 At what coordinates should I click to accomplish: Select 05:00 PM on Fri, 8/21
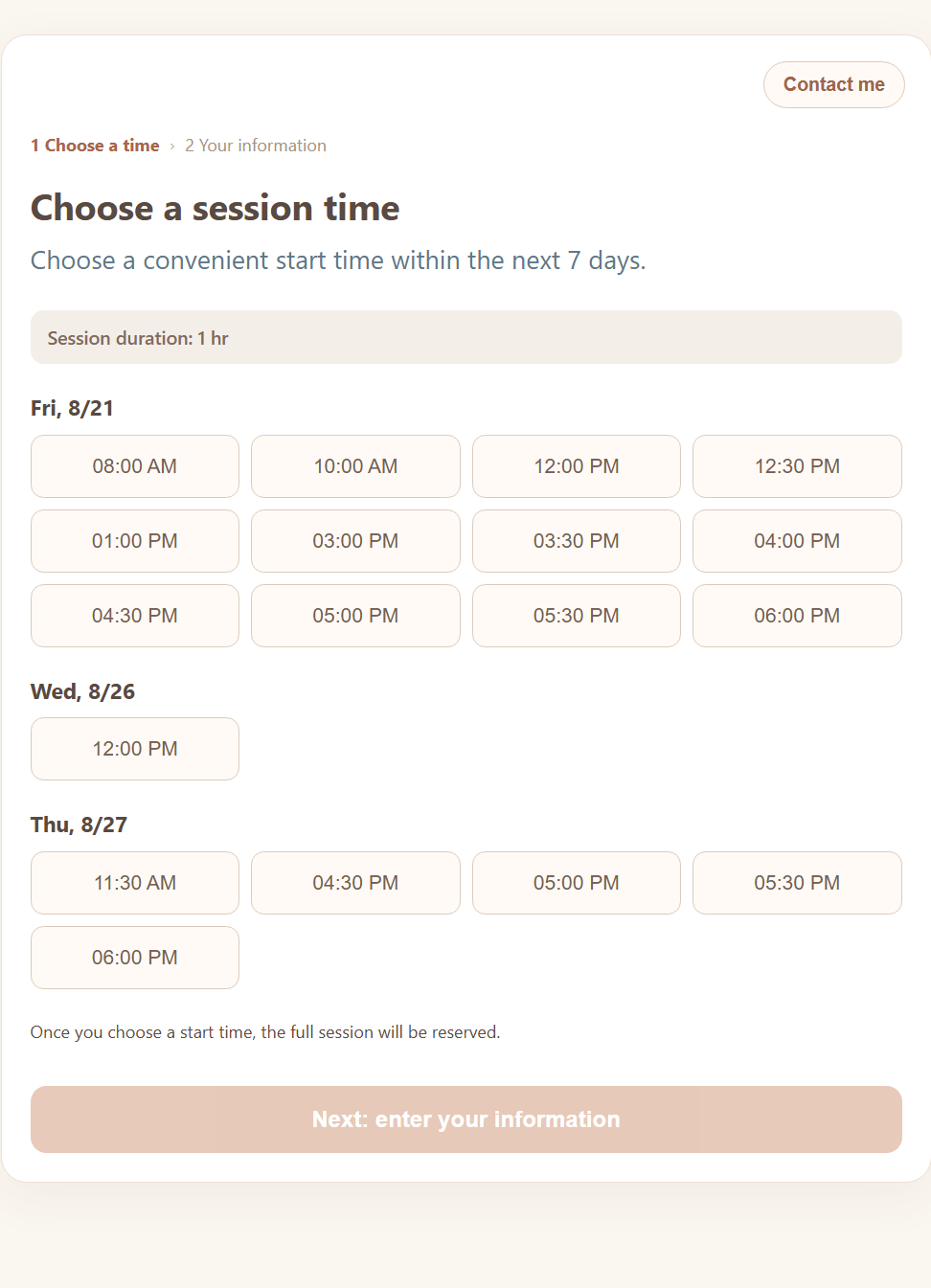pos(355,616)
